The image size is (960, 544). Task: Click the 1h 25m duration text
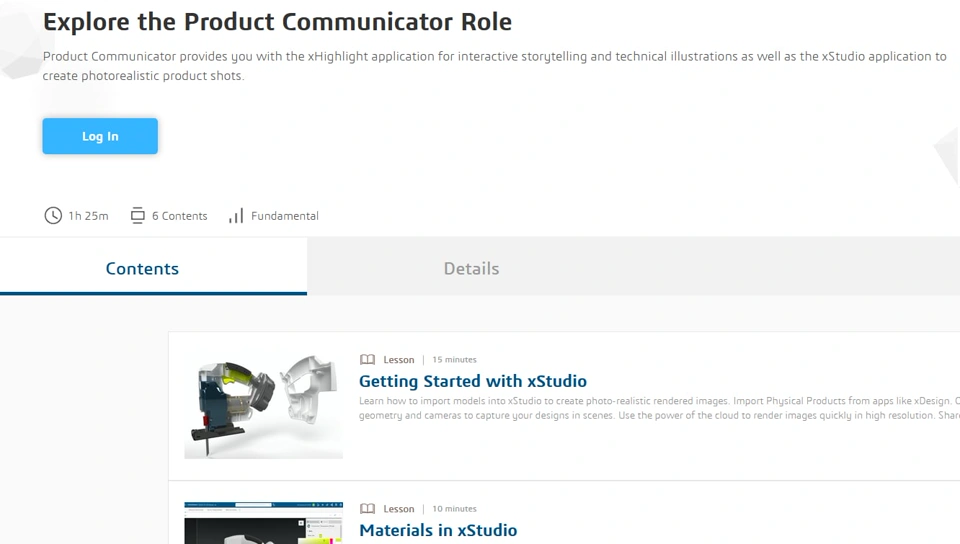pos(88,216)
